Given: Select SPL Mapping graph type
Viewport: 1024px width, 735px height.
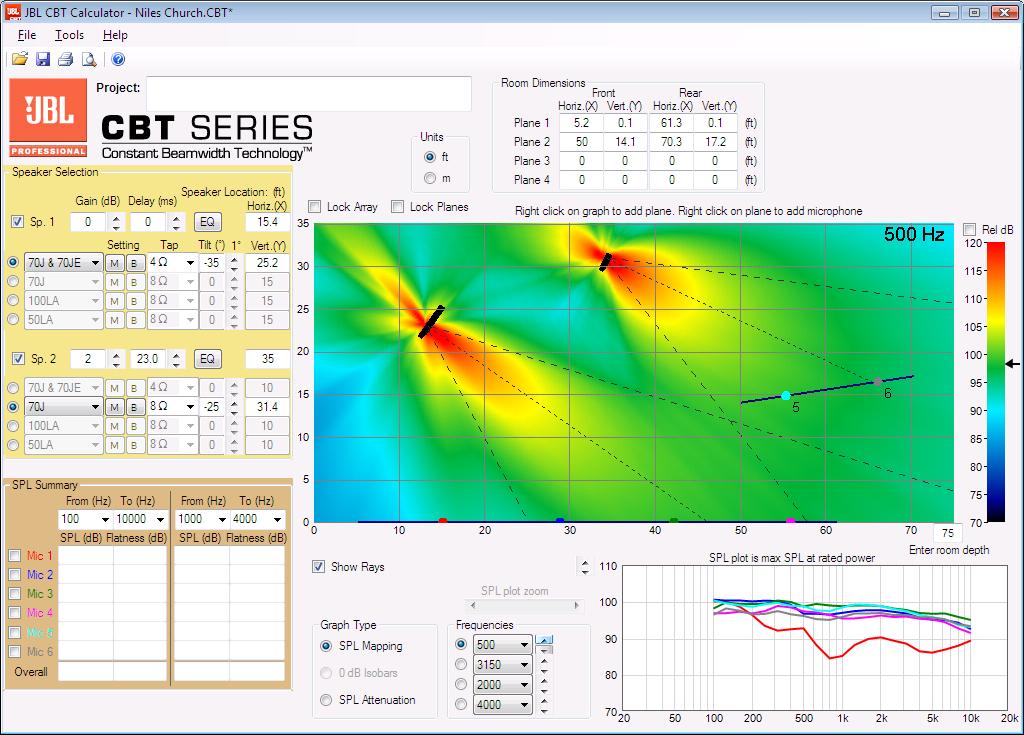Looking at the screenshot, I should [x=326, y=645].
